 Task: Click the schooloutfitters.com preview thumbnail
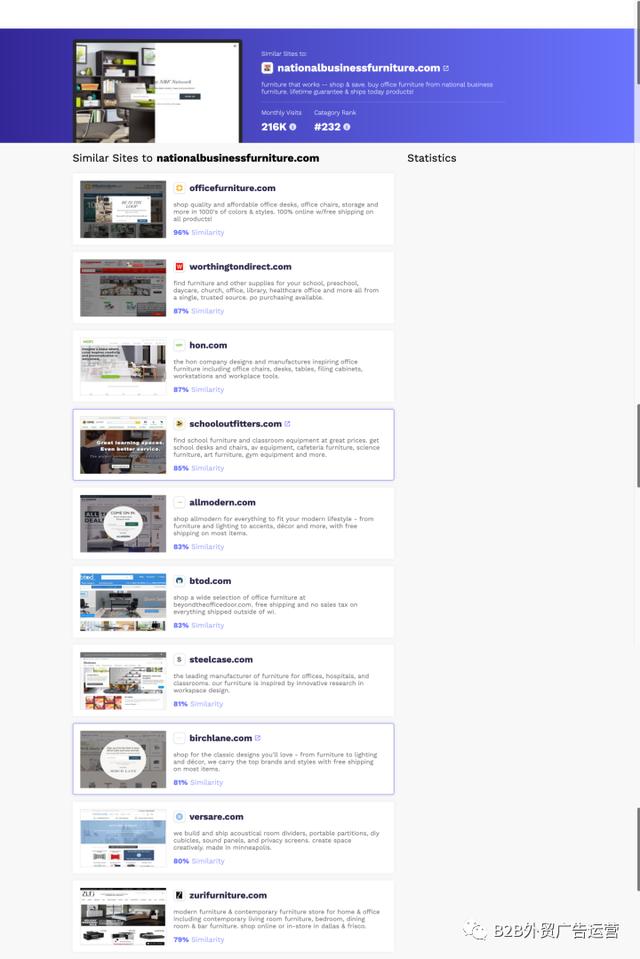(123, 445)
